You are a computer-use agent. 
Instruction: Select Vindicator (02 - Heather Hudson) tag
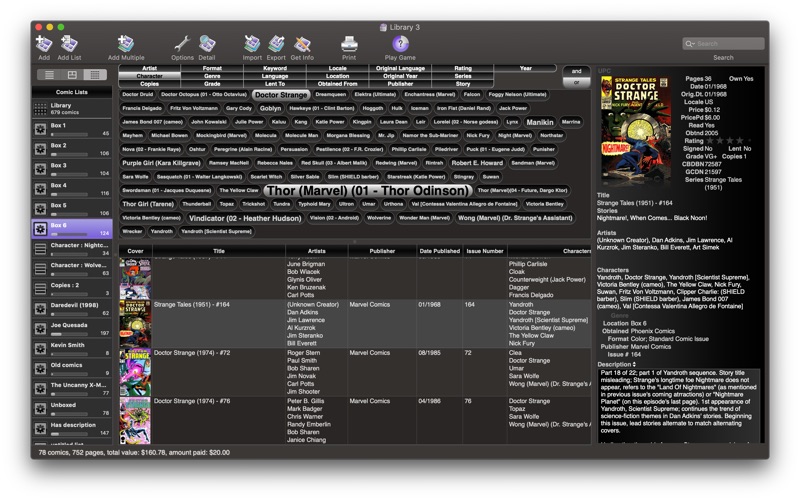click(245, 218)
